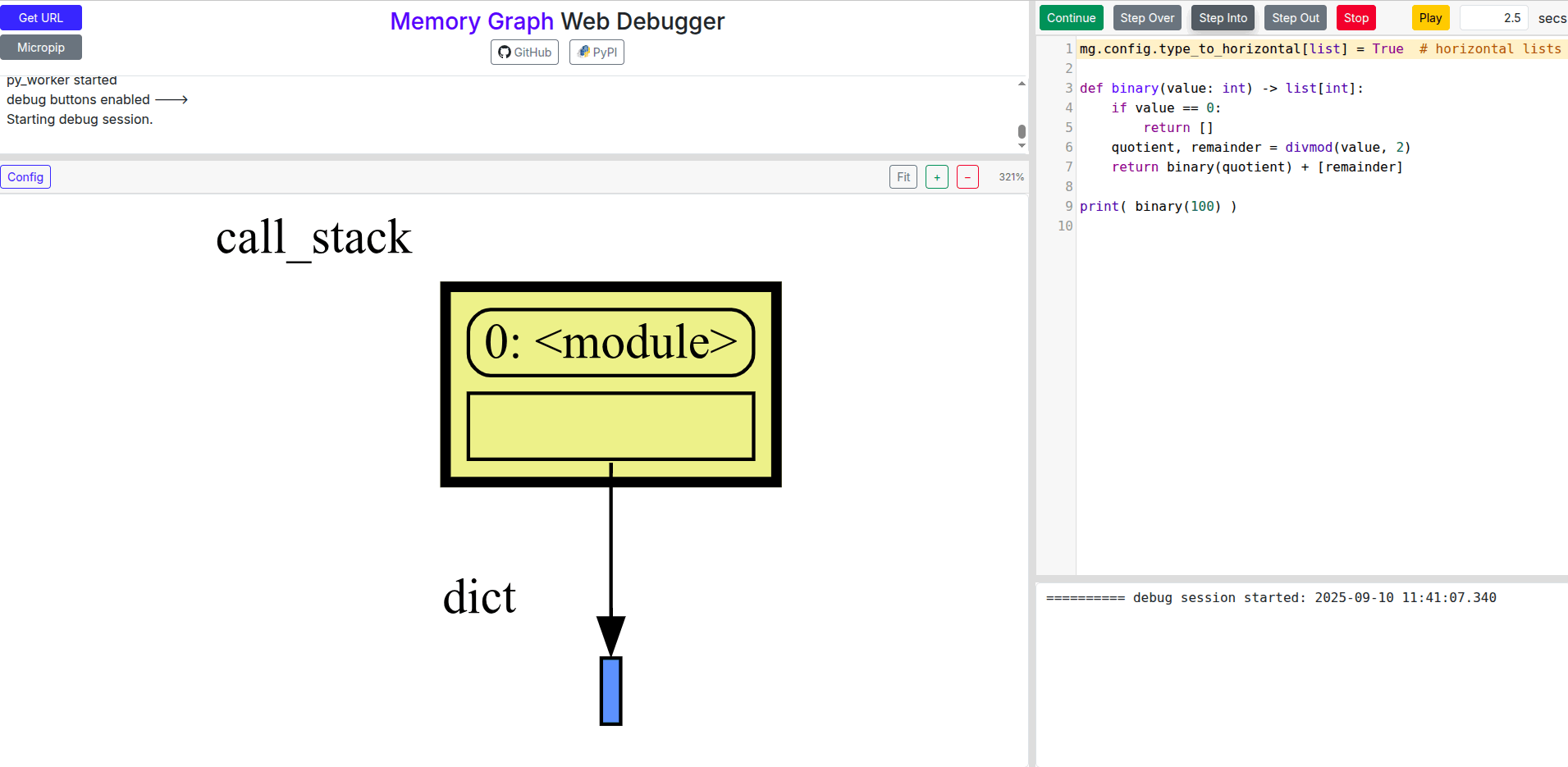Click the 'if value == 0:' code line
Image resolution: width=1568 pixels, height=767 pixels.
pos(1166,108)
